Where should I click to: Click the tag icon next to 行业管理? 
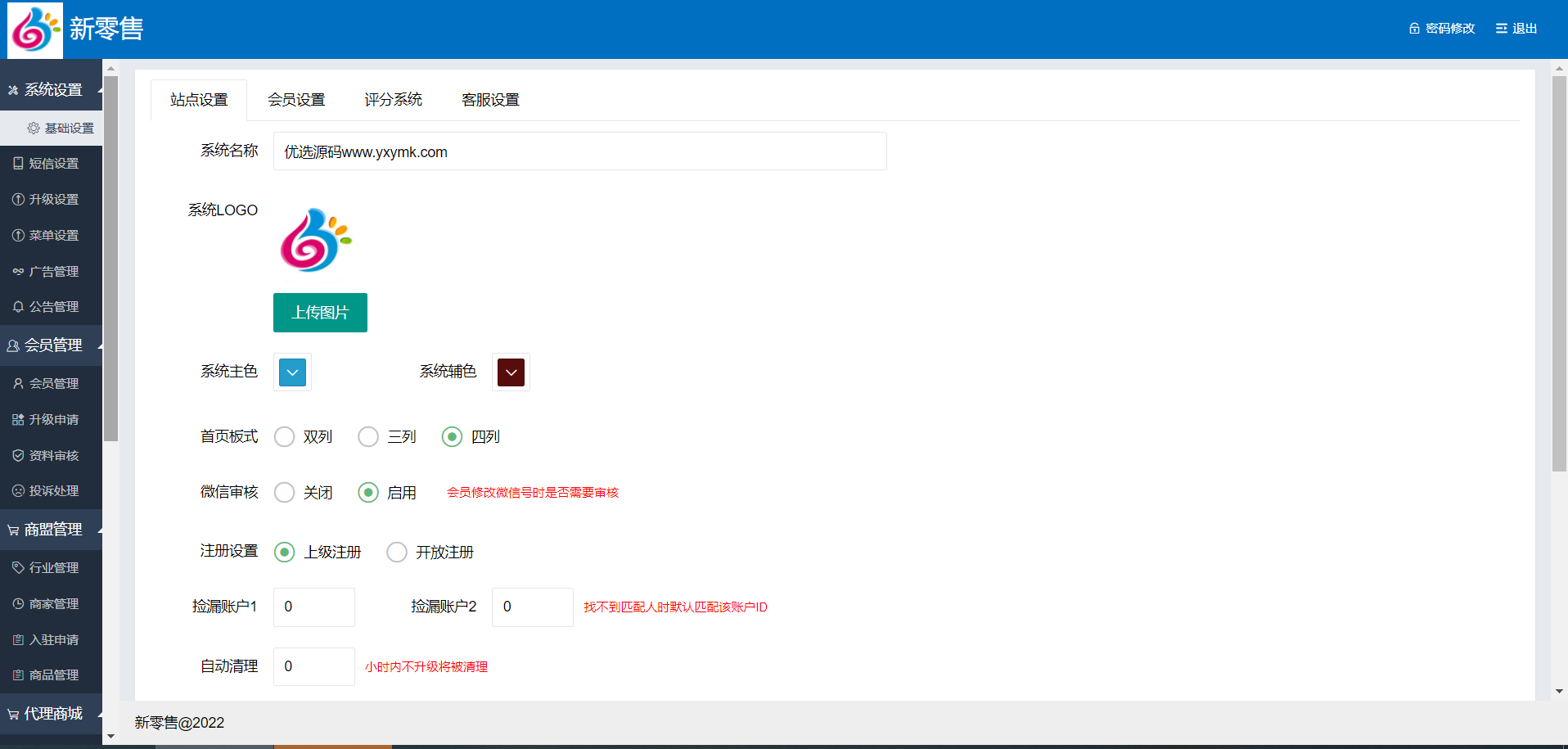[x=18, y=568]
